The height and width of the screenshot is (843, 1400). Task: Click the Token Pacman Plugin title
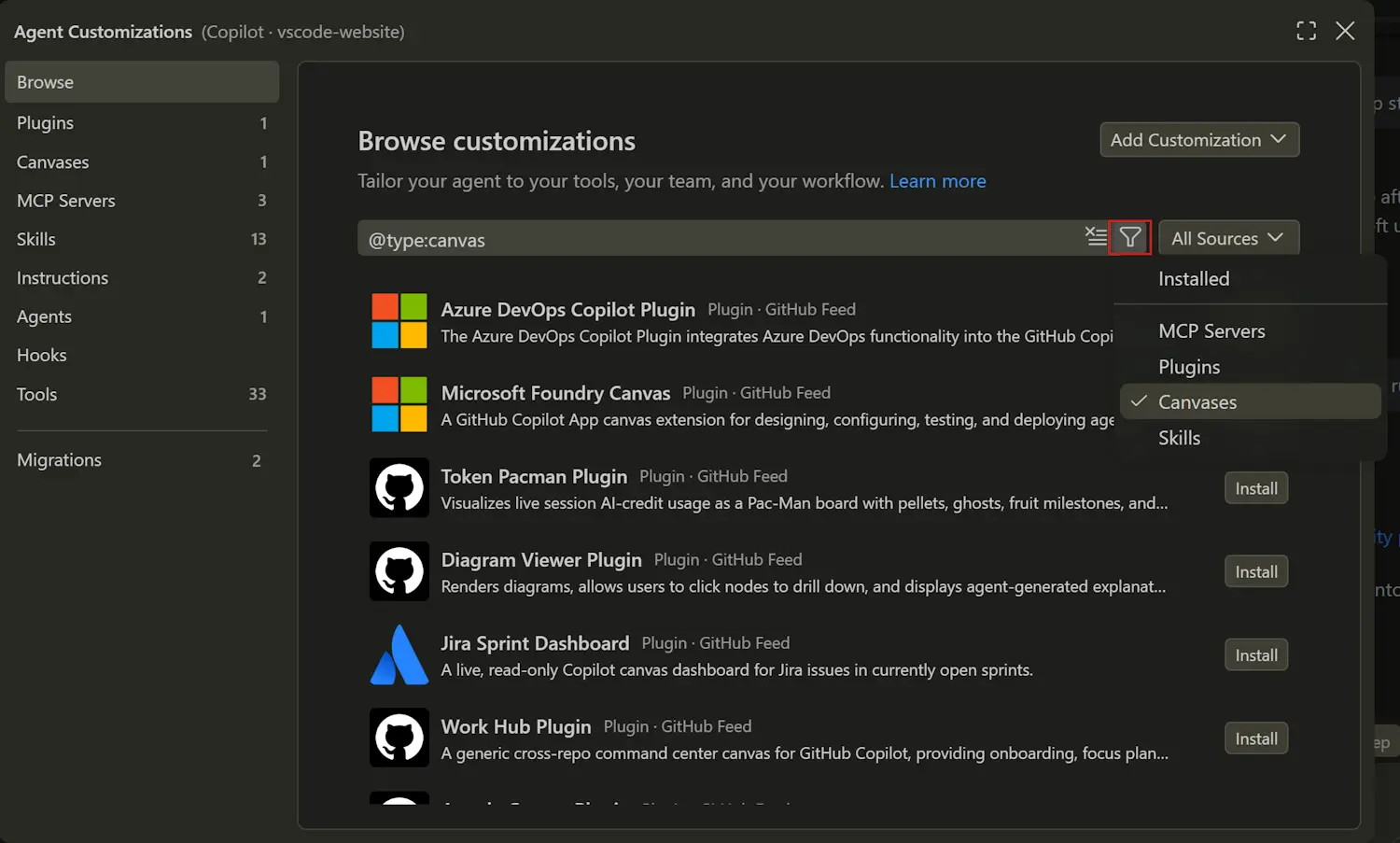tap(534, 476)
